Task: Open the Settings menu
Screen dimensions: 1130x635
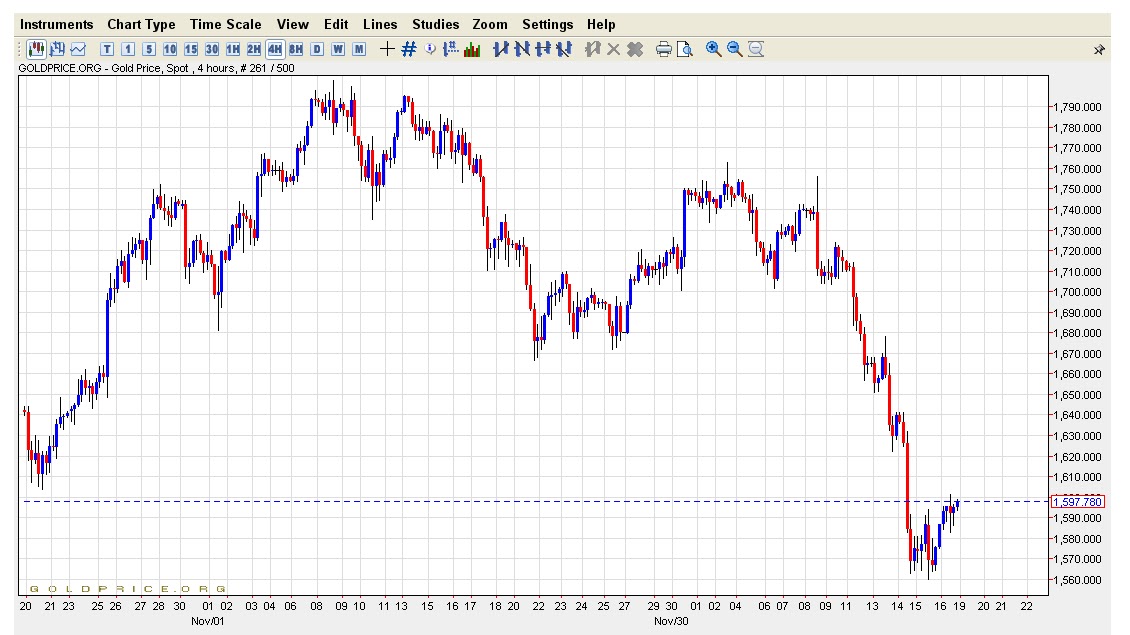Action: pos(548,25)
